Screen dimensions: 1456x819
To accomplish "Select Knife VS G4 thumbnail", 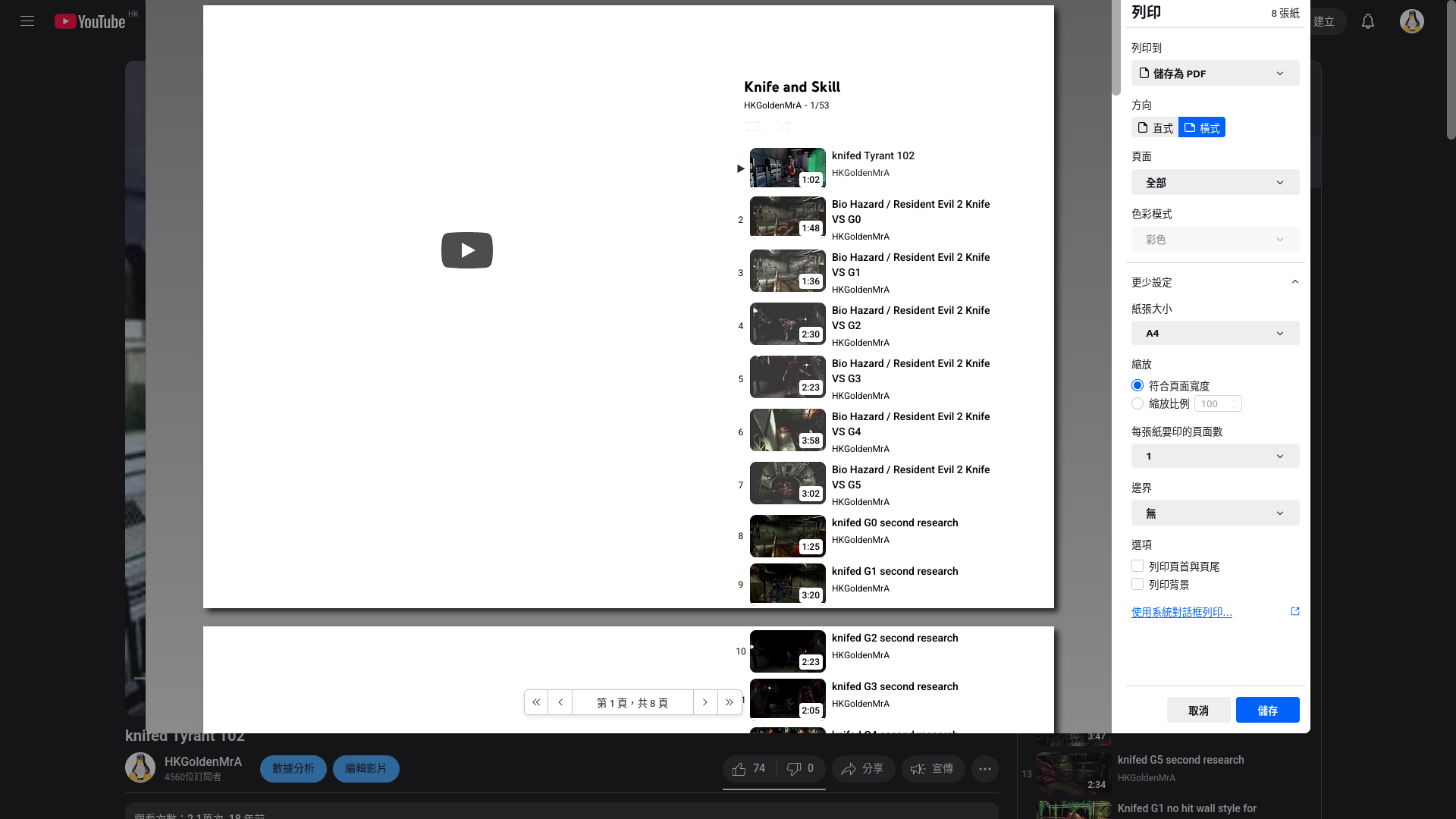I will (x=788, y=430).
